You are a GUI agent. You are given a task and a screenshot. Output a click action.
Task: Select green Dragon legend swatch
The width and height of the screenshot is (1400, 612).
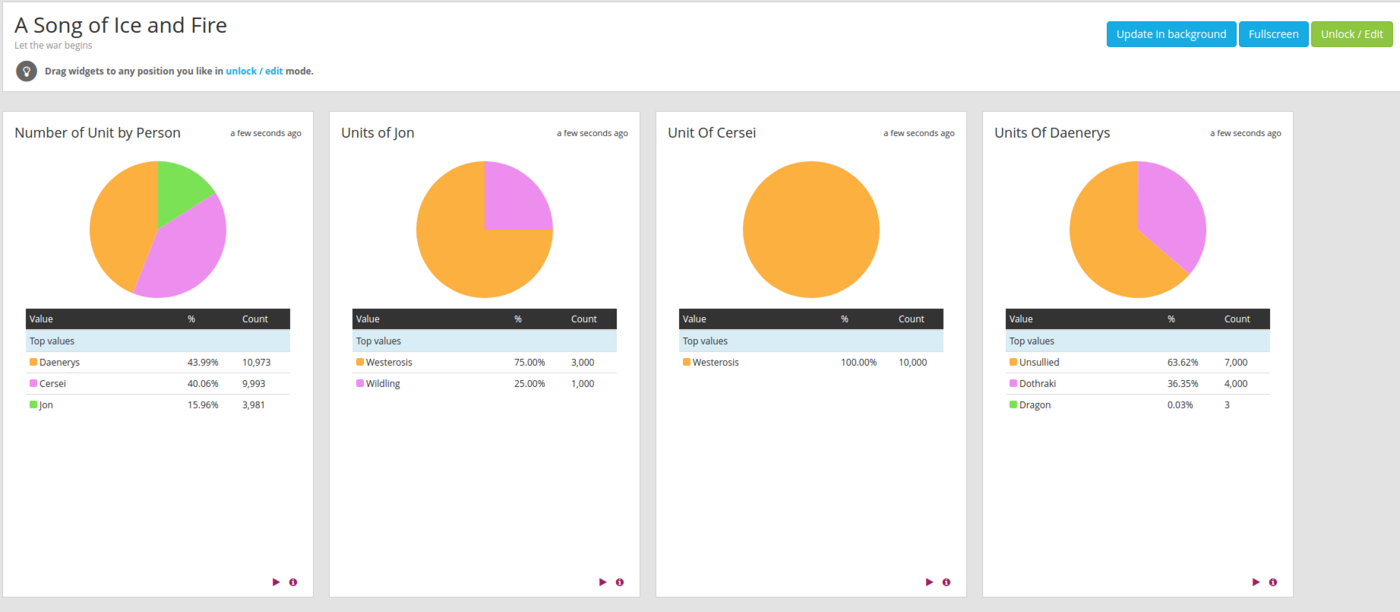[x=1013, y=405]
